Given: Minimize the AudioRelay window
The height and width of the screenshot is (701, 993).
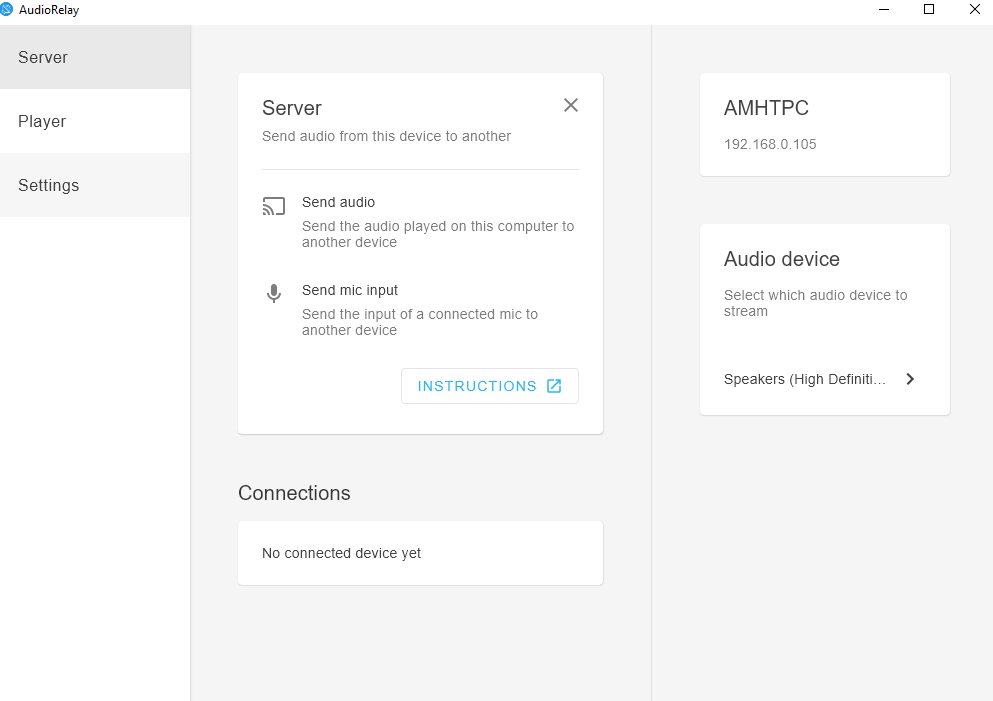Looking at the screenshot, I should (x=884, y=9).
